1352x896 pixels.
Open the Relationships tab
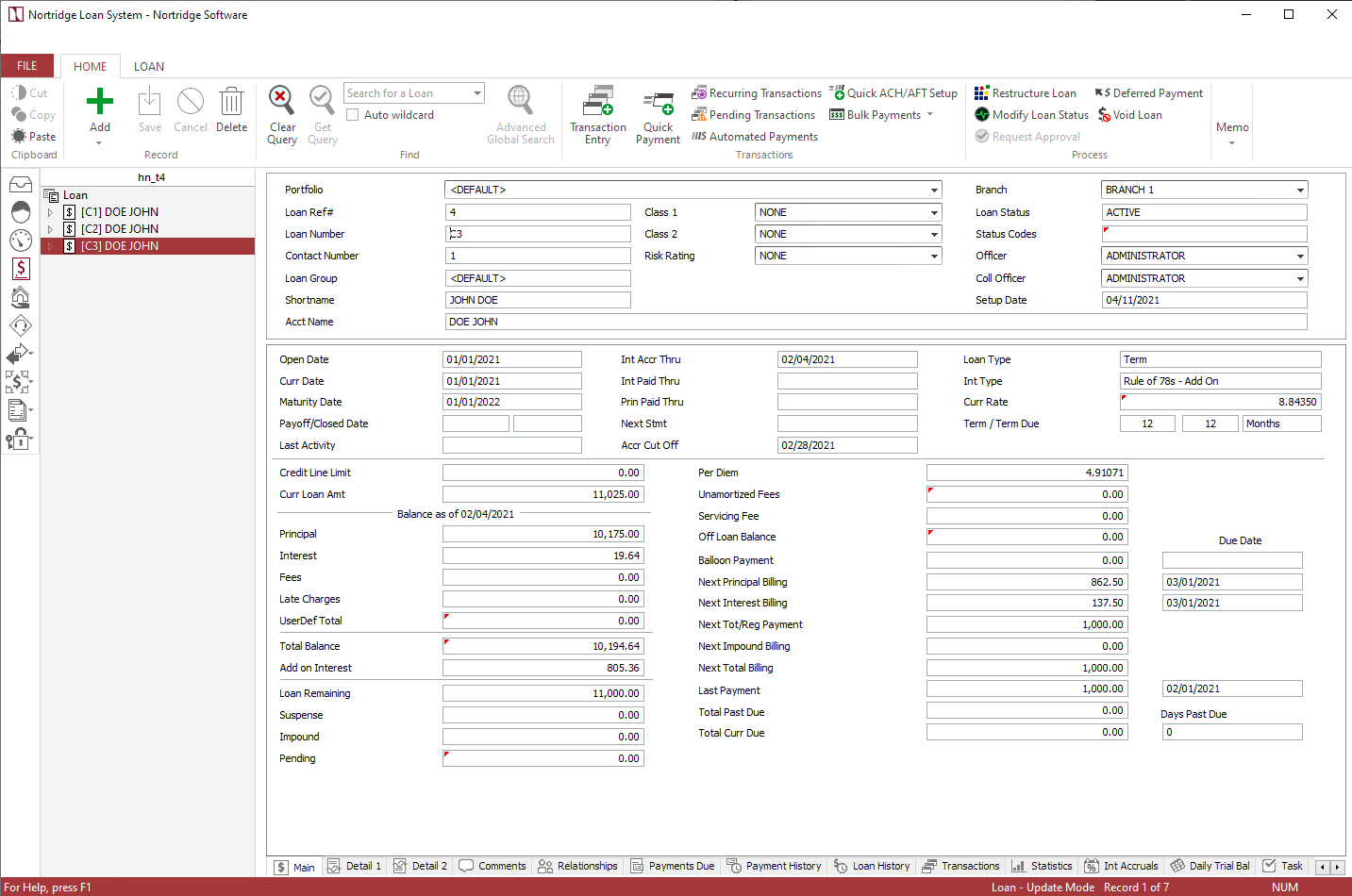(578, 866)
